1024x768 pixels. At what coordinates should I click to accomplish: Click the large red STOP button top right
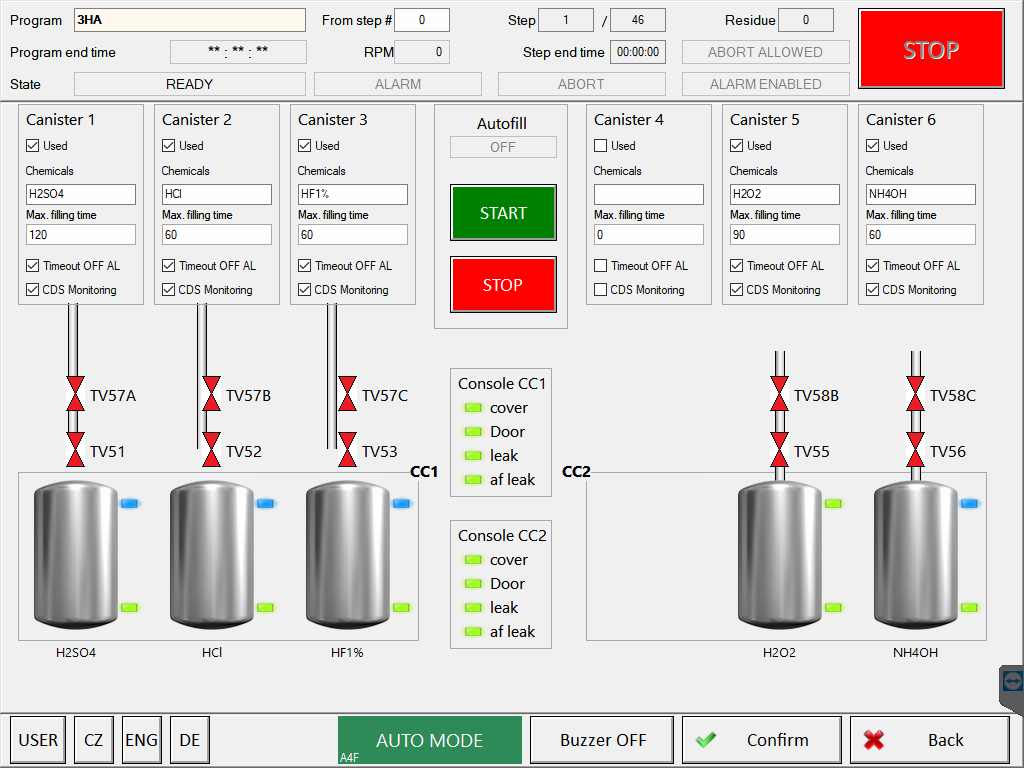coord(931,51)
